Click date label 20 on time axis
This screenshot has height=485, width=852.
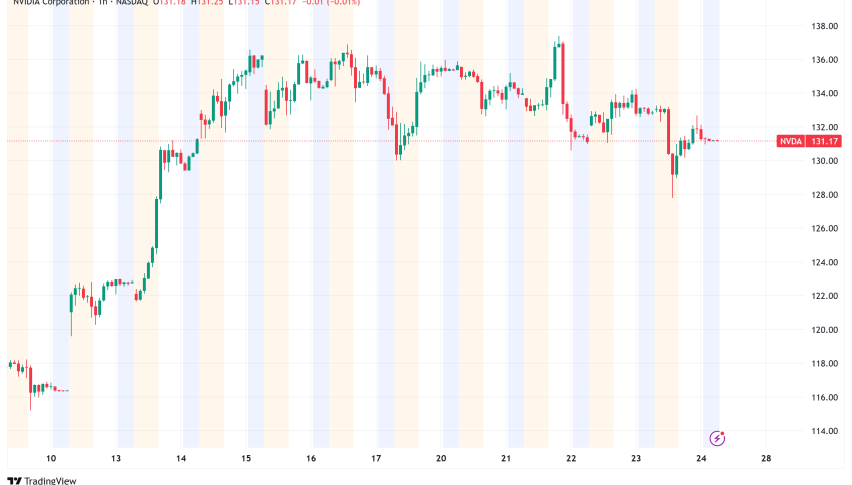pyautogui.click(x=441, y=459)
